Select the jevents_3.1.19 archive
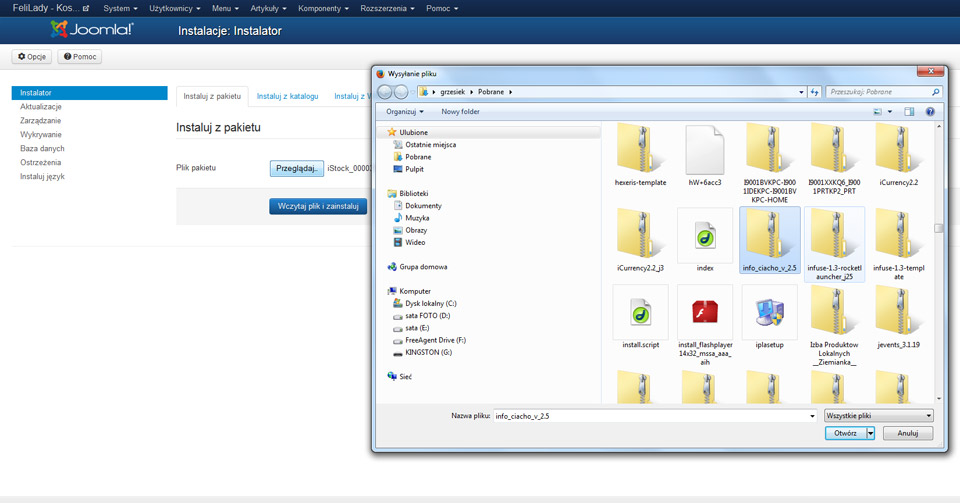 pos(898,317)
